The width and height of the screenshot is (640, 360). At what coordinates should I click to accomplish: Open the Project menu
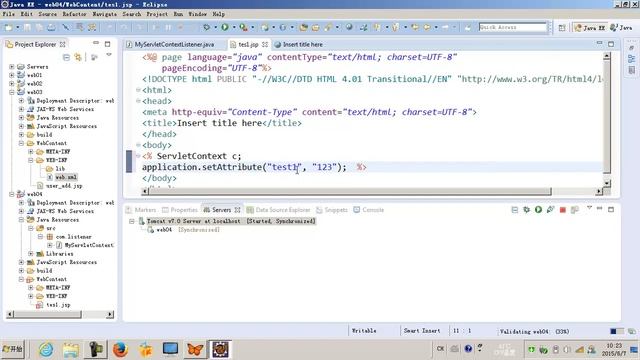[x=157, y=14]
